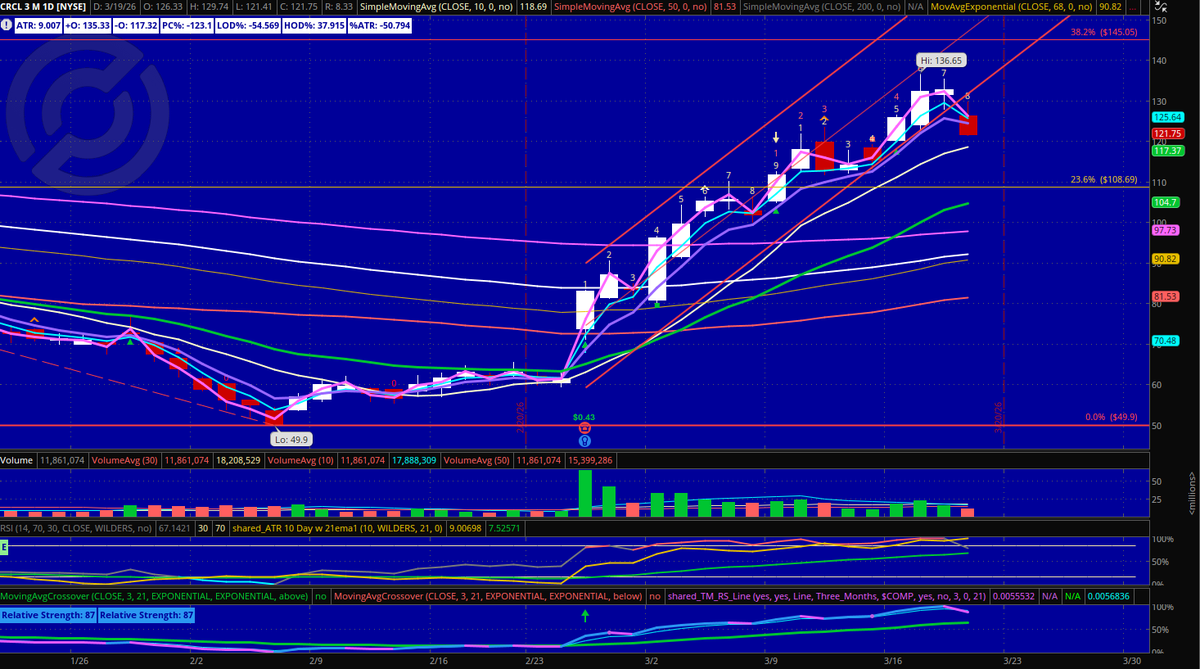Click the green 104.7 axis price bubble
The height and width of the screenshot is (669, 1200).
(x=1164, y=202)
